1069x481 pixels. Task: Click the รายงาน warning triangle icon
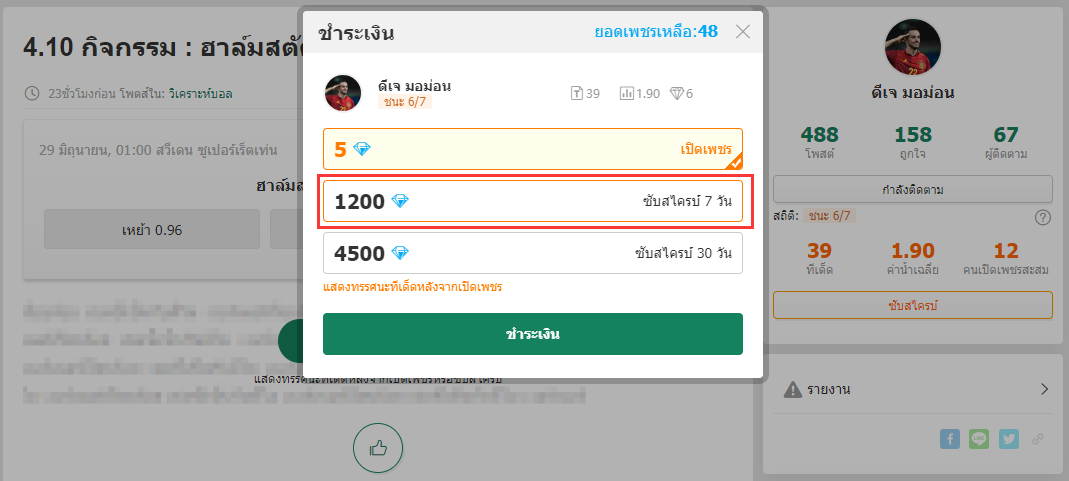click(x=792, y=390)
